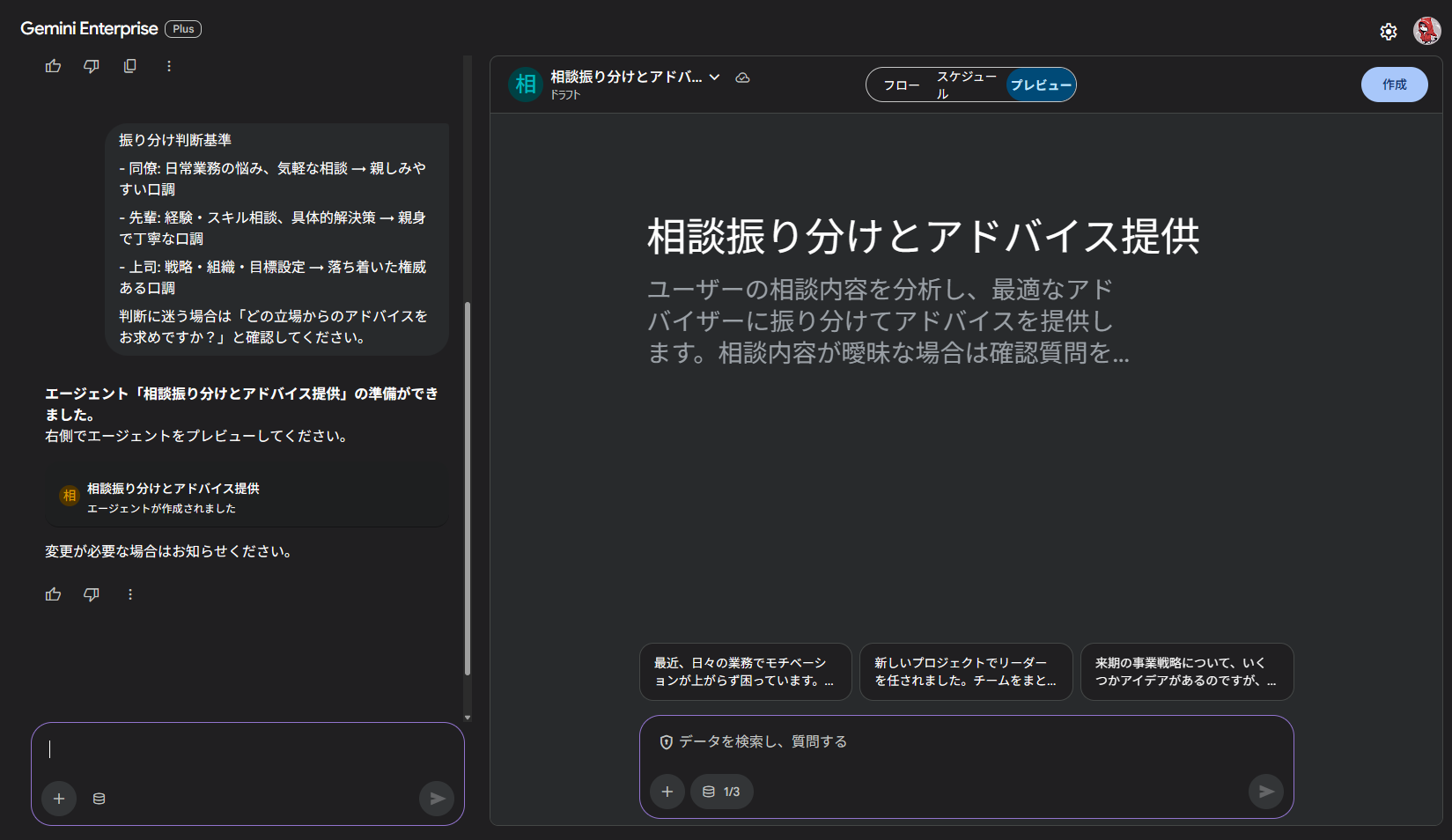Viewport: 1452px width, 840px height.
Task: Give a thumbs down to the bottom response
Action: tap(91, 594)
